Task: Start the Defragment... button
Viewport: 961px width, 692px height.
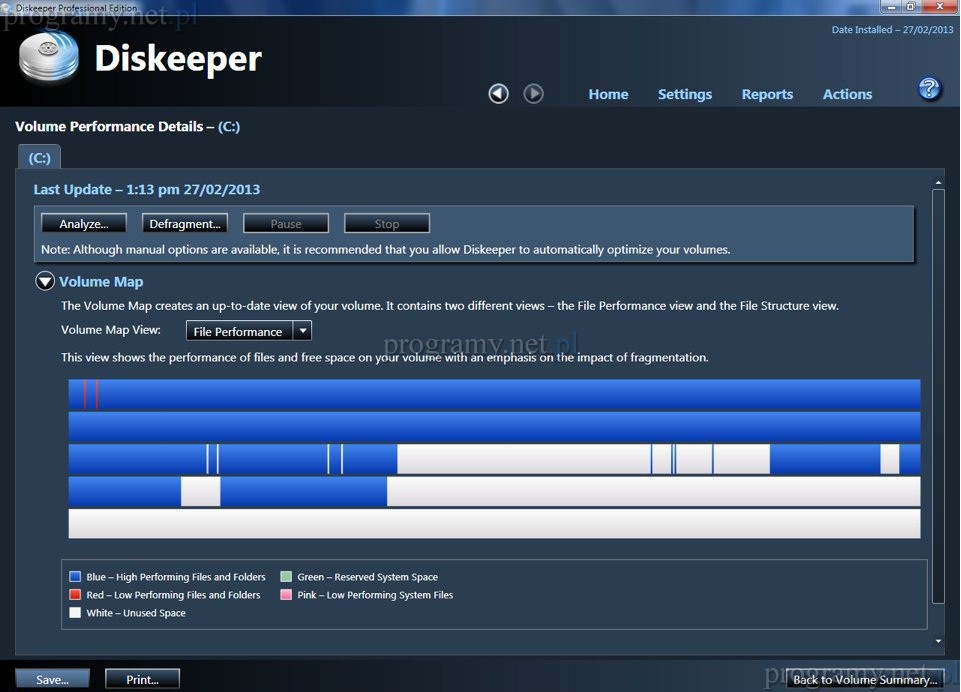Action: tap(185, 224)
